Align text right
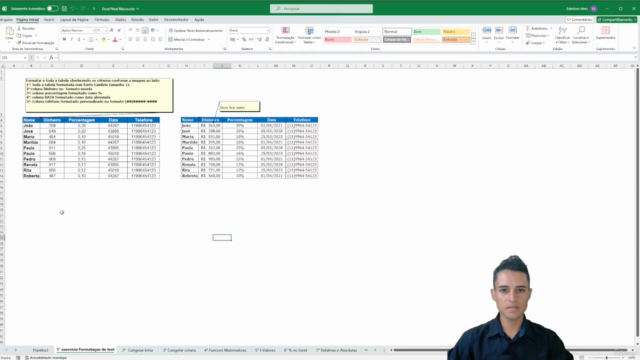 point(145,40)
